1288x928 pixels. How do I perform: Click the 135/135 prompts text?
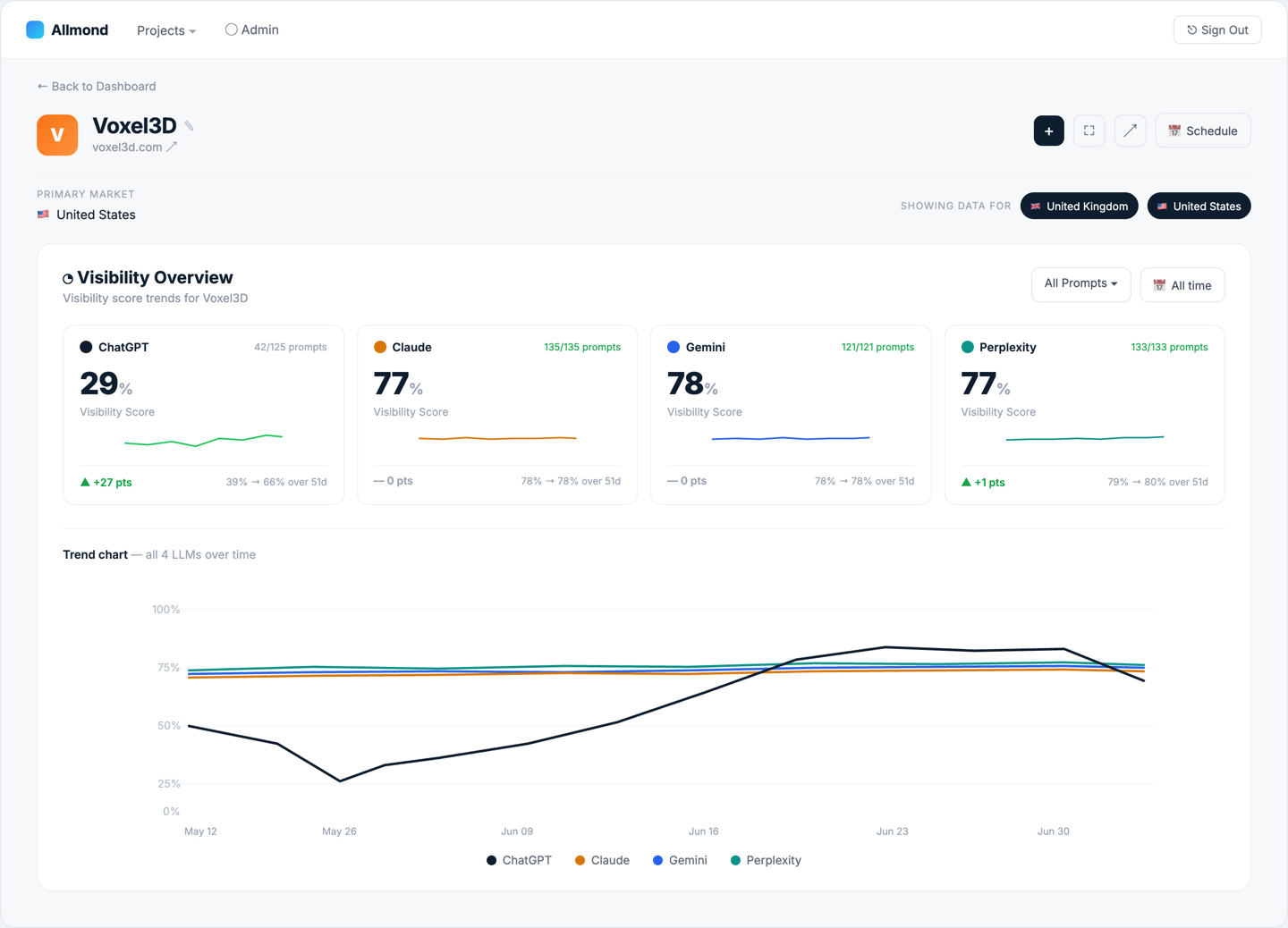(x=582, y=347)
